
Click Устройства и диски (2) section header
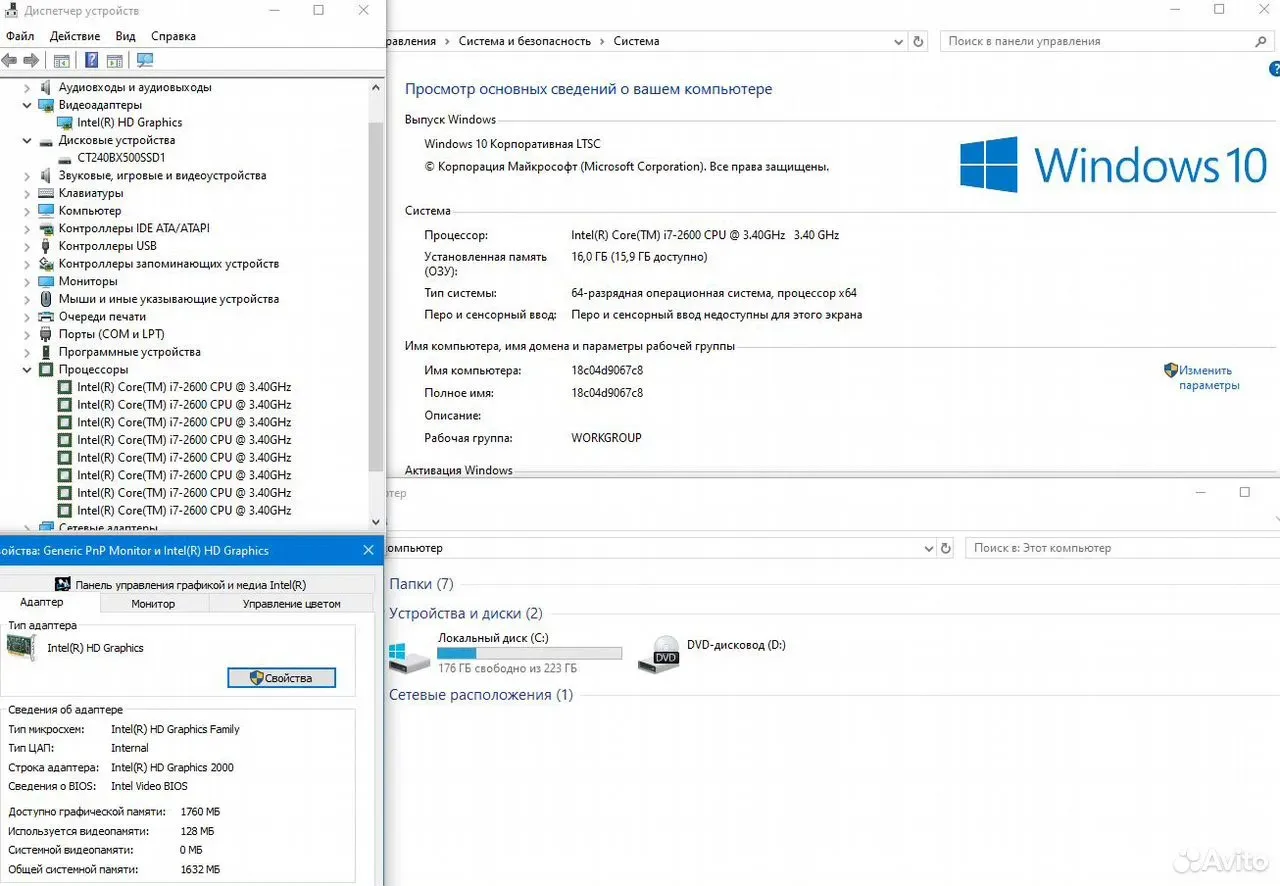[x=465, y=614]
